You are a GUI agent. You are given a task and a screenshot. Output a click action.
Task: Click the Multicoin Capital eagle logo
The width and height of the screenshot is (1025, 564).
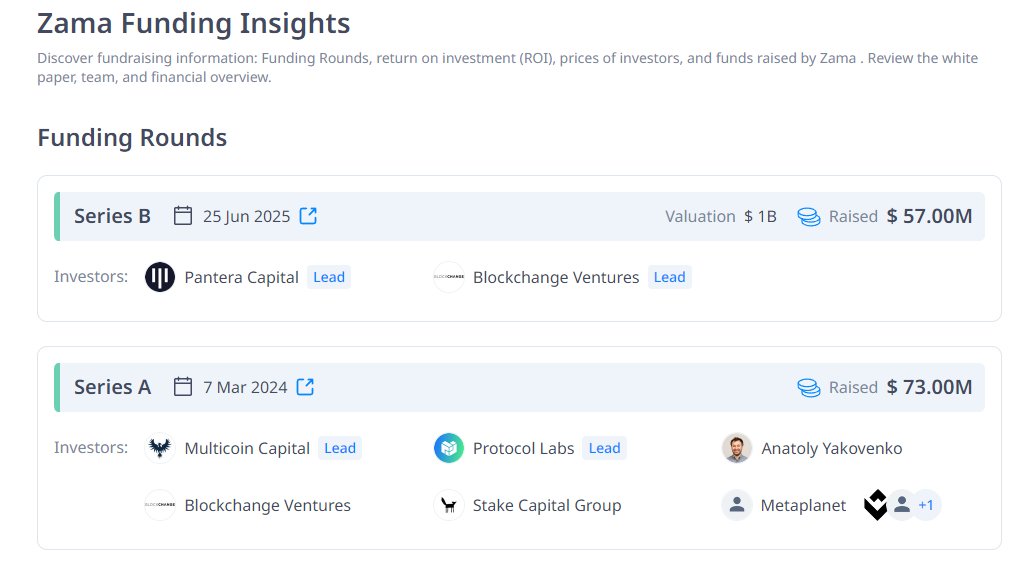pyautogui.click(x=160, y=448)
